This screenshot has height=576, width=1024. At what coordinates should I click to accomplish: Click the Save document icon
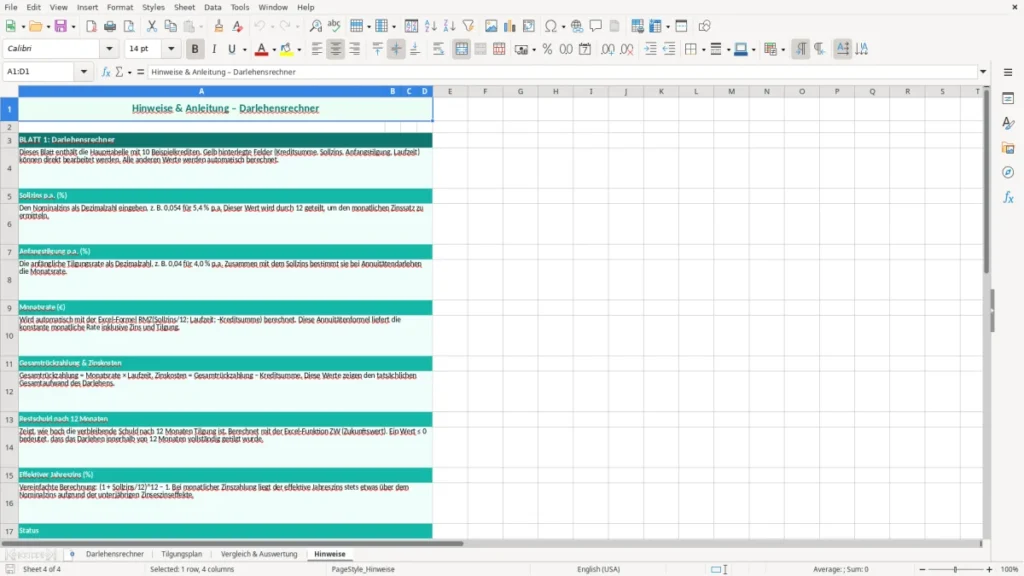pos(61,26)
